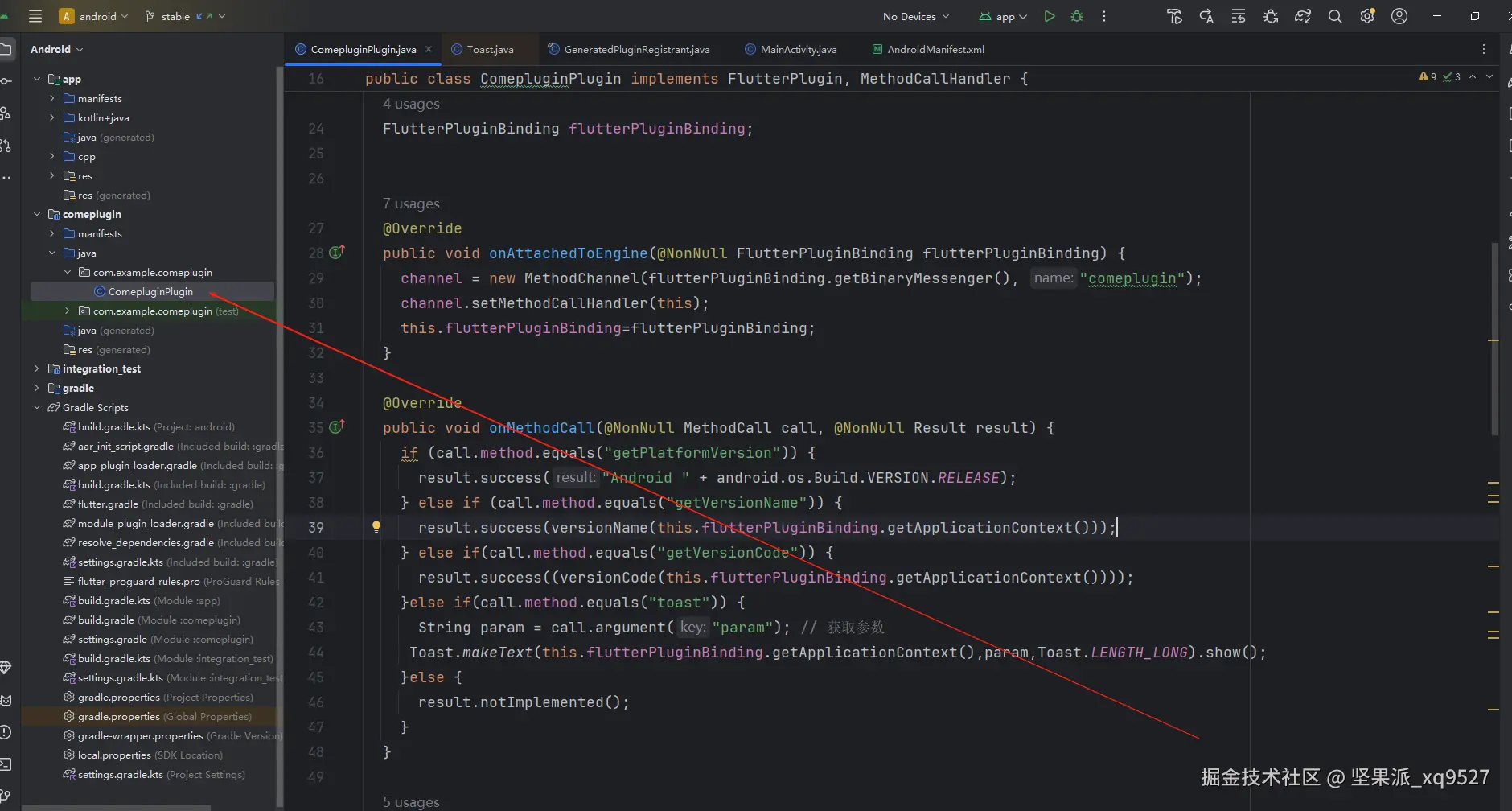Open gradle-wrapper.properties file
1512x811 pixels.
click(173, 735)
